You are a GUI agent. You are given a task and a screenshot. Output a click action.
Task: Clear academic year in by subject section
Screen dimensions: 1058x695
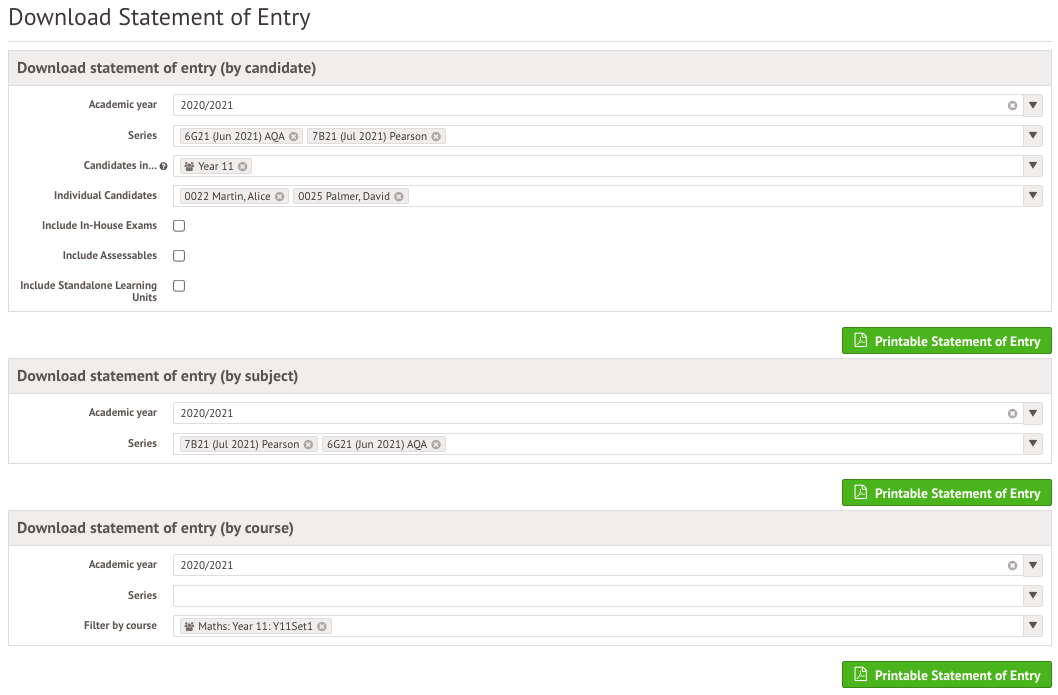pos(1012,414)
